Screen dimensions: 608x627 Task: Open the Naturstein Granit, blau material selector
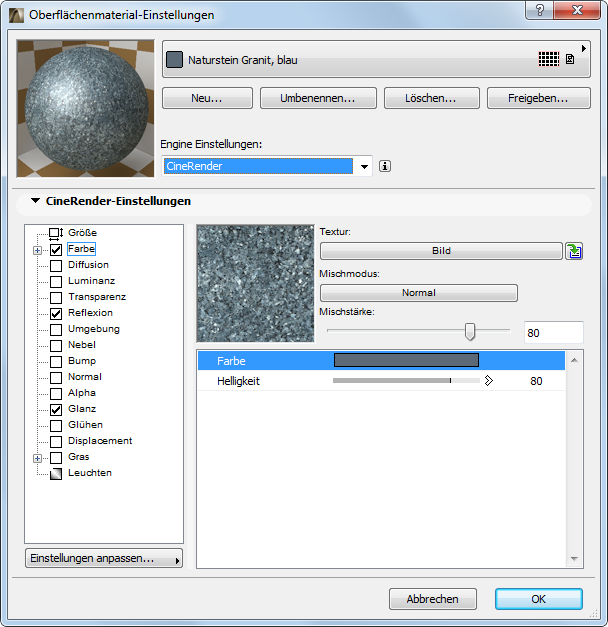pyautogui.click(x=376, y=59)
